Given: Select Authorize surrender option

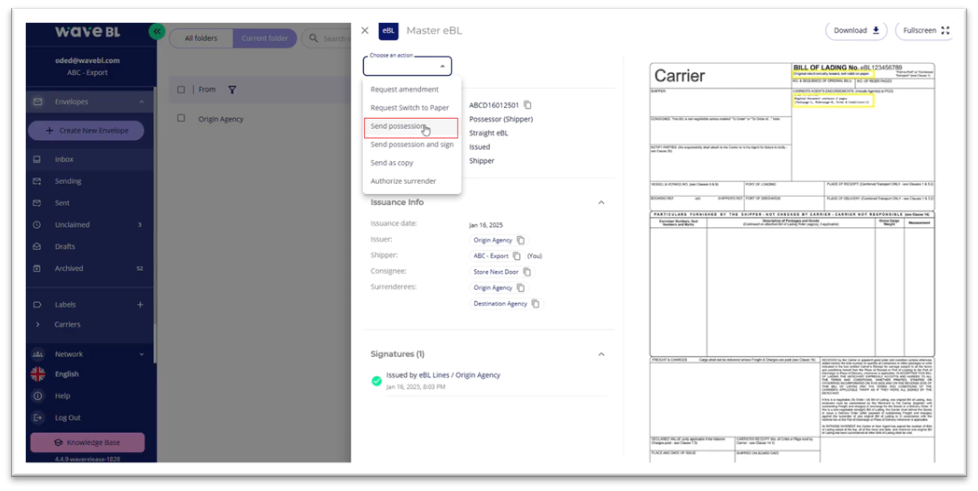Looking at the screenshot, I should [403, 181].
